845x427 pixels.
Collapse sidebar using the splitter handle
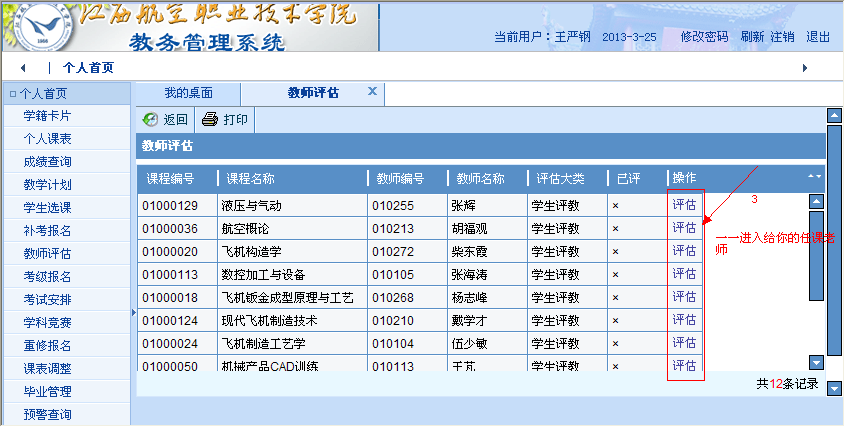pos(133,313)
